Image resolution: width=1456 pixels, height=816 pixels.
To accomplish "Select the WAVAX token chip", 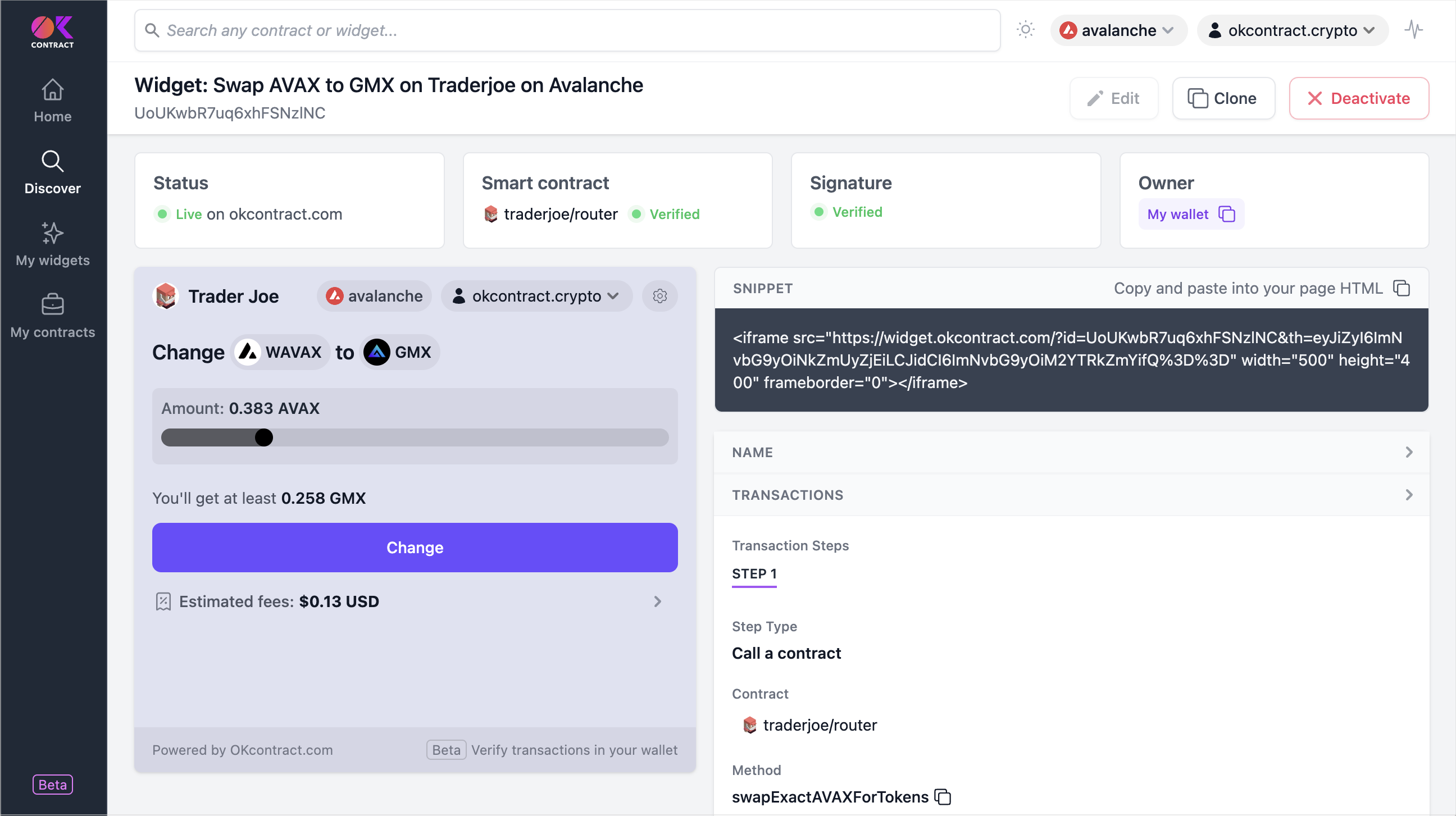I will click(x=279, y=352).
